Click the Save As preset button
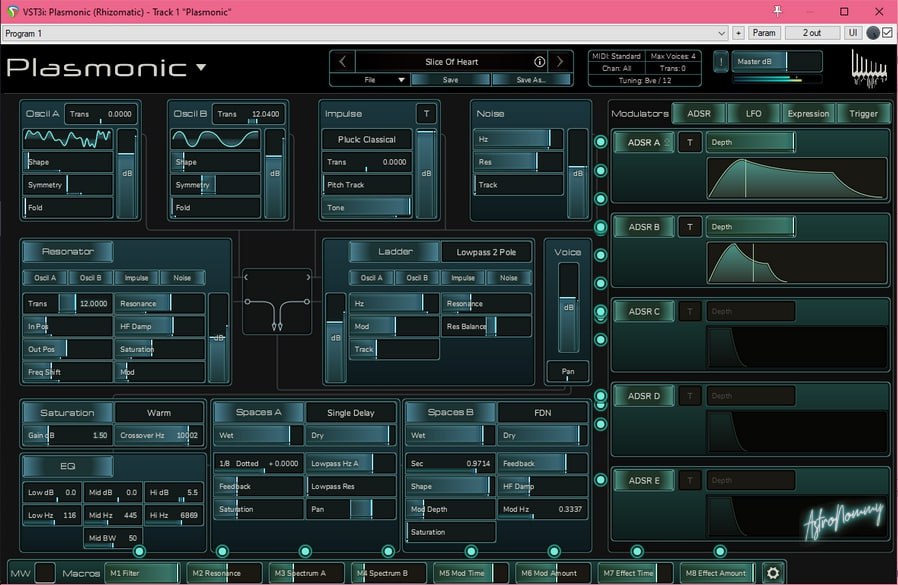Viewport: 898px width, 585px height. point(531,80)
